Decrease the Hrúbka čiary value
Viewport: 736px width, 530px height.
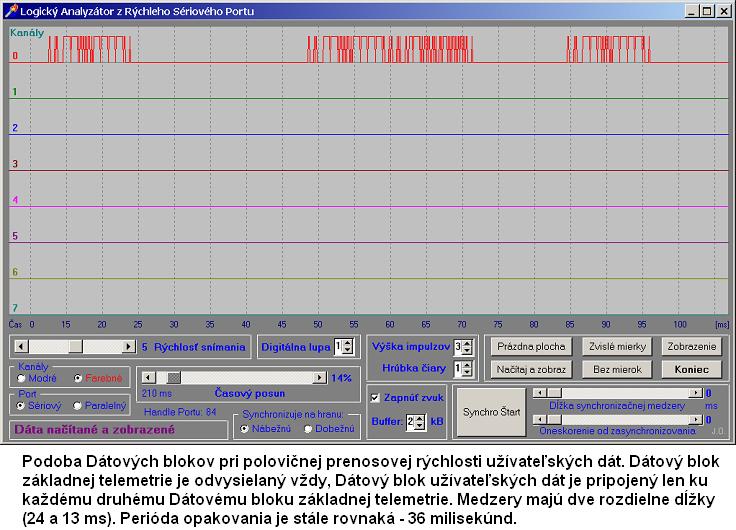coord(467,372)
